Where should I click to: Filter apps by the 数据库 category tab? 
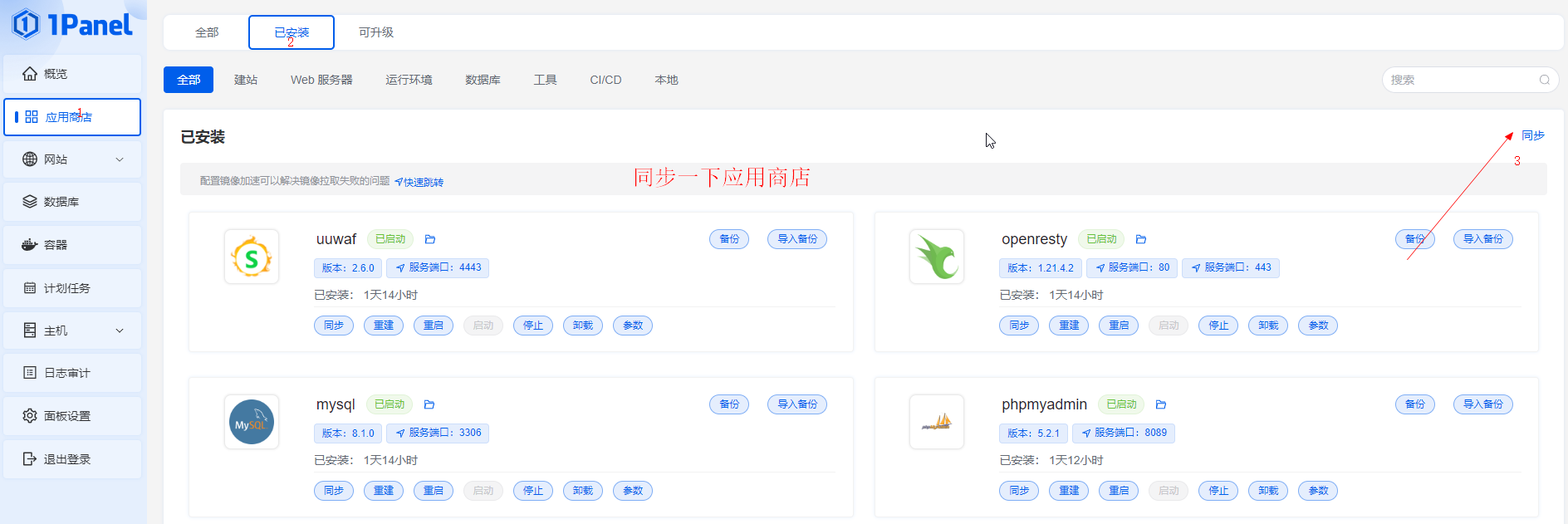click(x=483, y=80)
